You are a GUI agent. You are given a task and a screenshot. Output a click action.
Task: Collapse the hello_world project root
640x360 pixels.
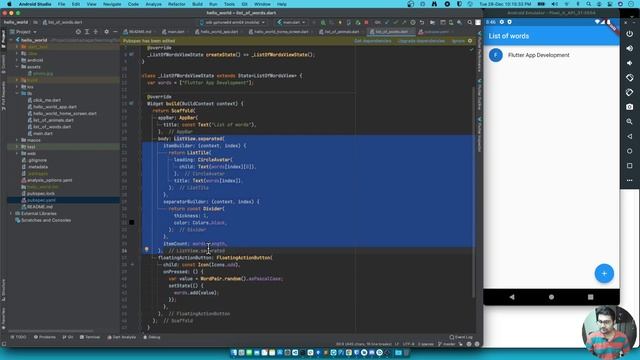(x=11, y=40)
